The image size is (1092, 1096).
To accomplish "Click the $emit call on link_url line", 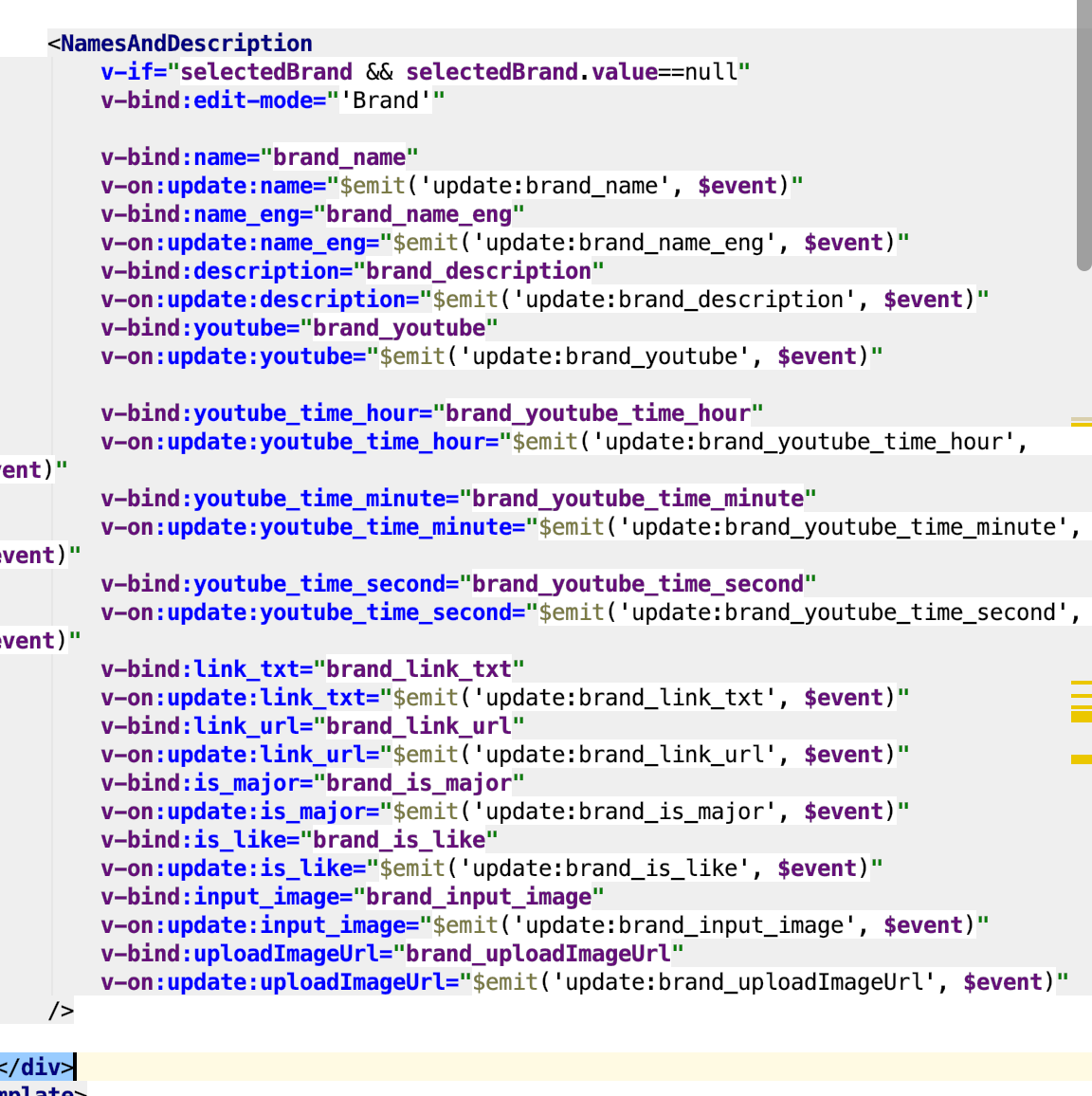I will [426, 755].
